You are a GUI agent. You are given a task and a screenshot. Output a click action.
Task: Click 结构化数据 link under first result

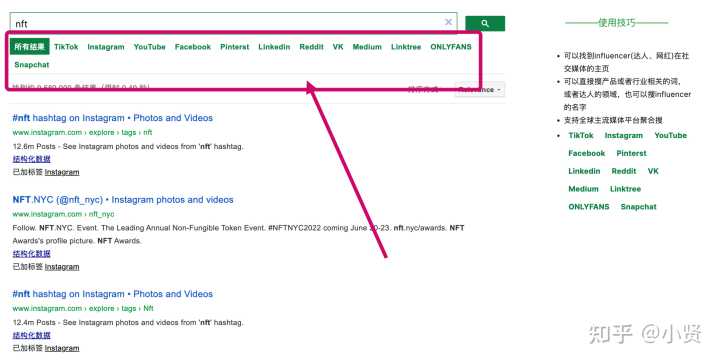32,159
